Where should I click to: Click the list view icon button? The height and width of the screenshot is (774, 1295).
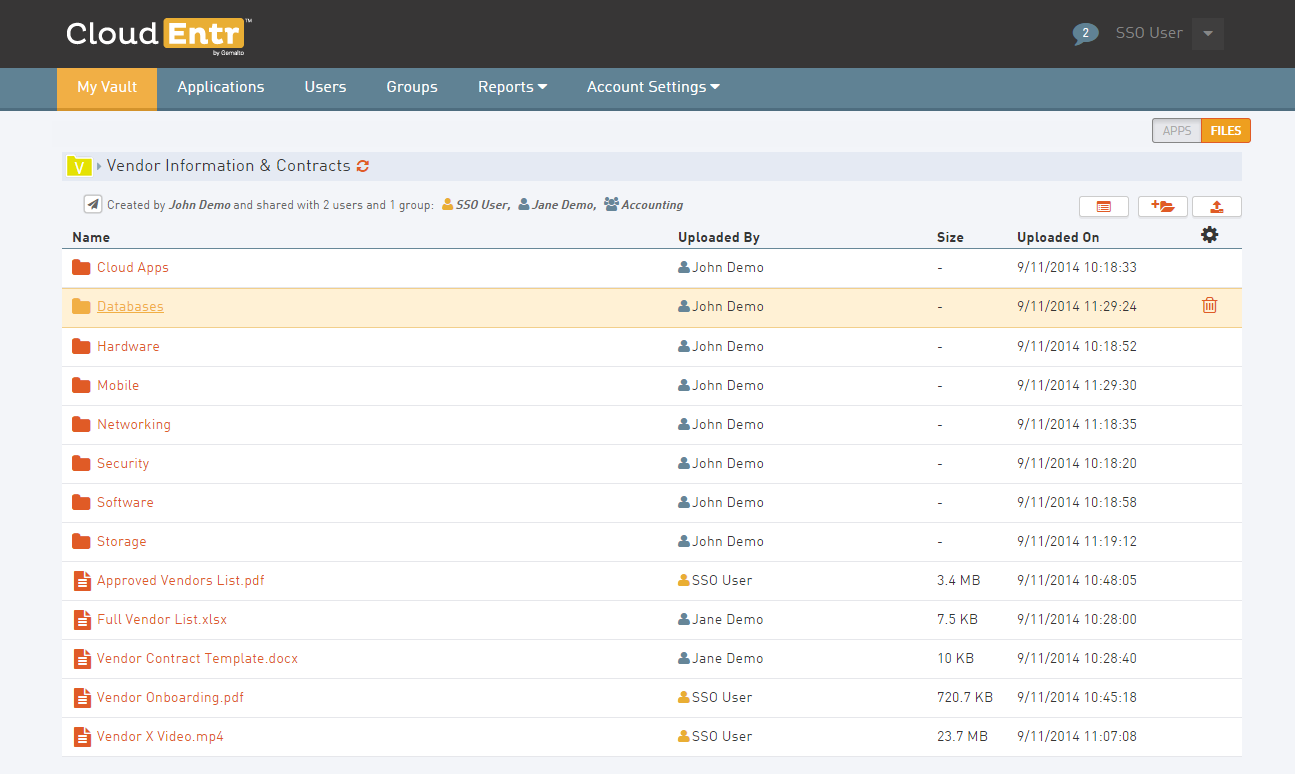1104,206
